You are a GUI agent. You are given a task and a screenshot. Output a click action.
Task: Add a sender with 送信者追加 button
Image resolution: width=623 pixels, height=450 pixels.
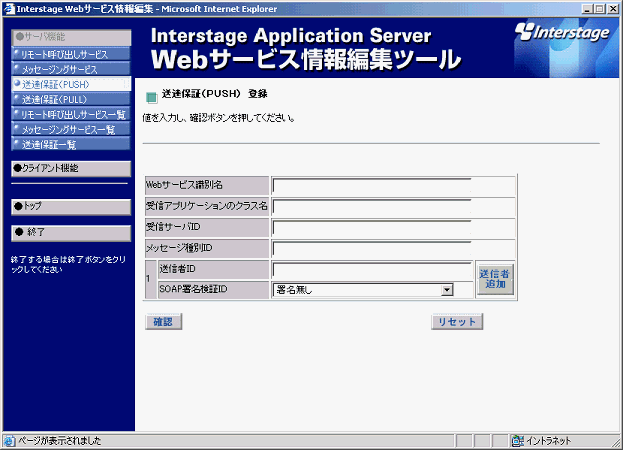point(495,279)
